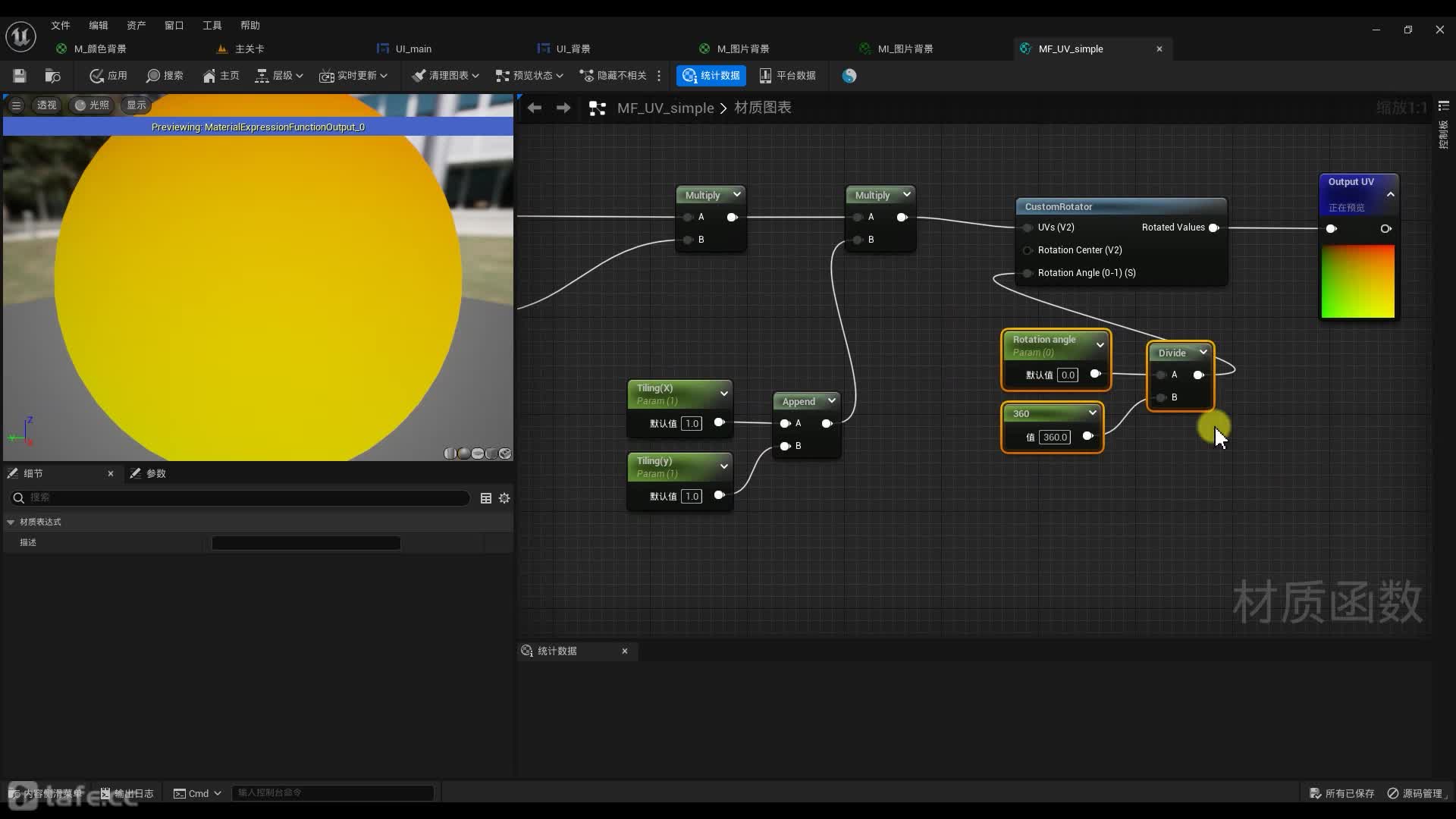Collapse the 360 constant node chevron
This screenshot has width=1456, height=819.
[1093, 413]
